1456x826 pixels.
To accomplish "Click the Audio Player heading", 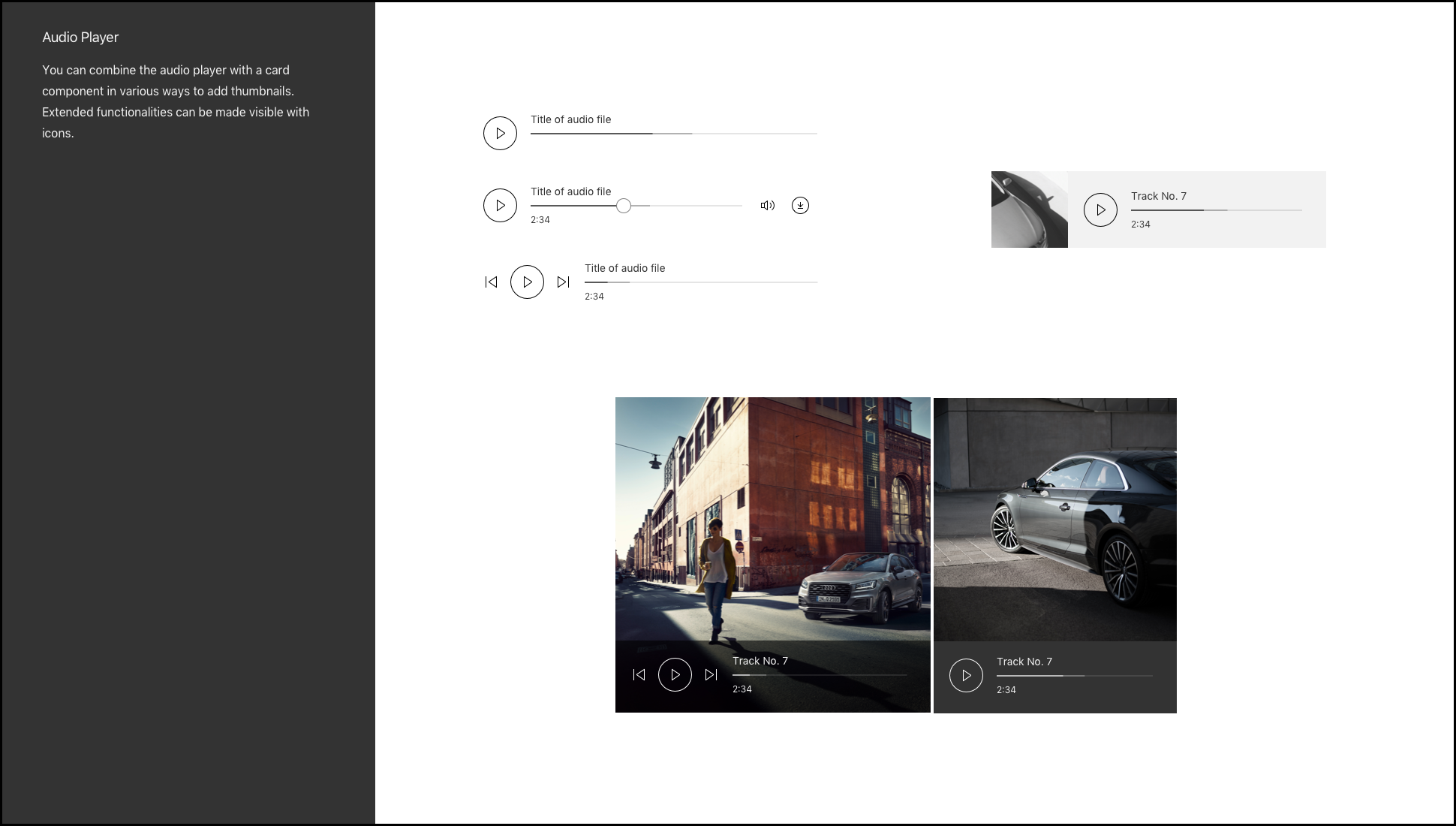I will click(x=80, y=37).
